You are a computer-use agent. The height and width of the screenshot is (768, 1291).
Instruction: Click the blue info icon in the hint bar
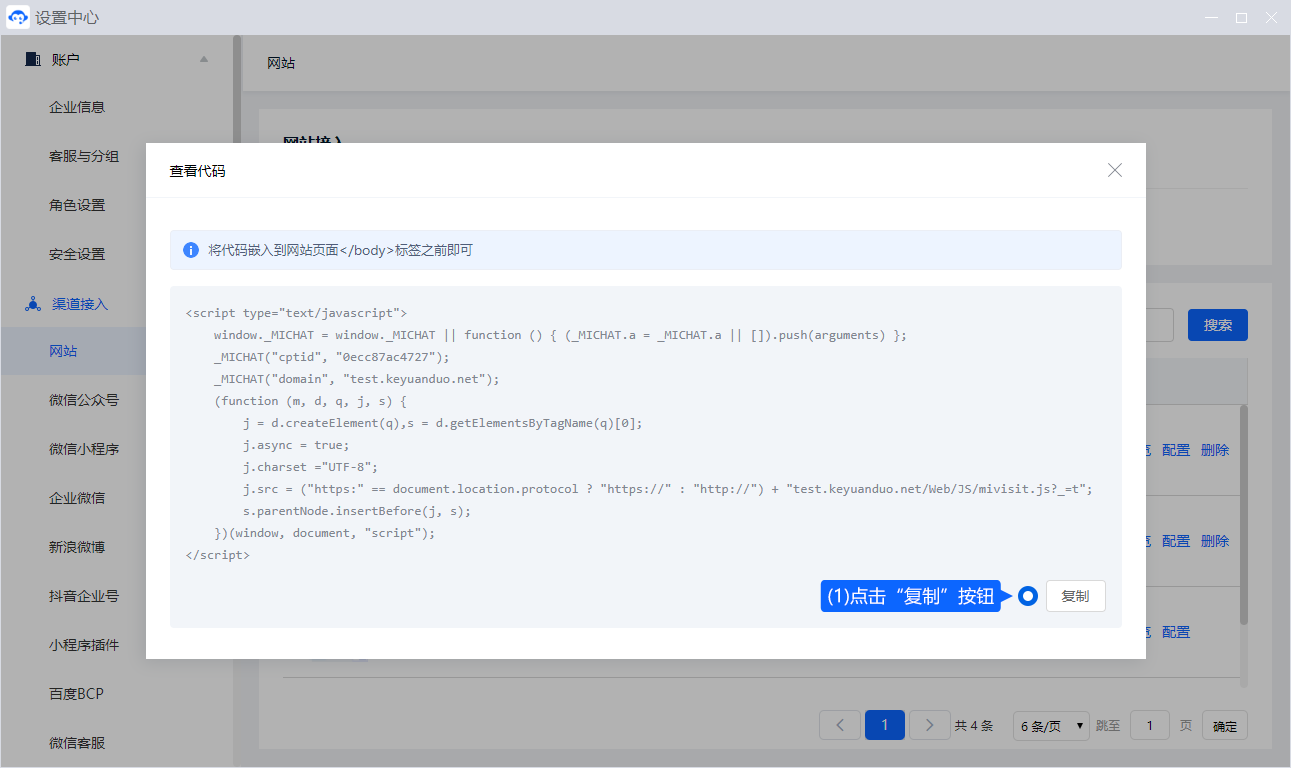click(x=191, y=250)
